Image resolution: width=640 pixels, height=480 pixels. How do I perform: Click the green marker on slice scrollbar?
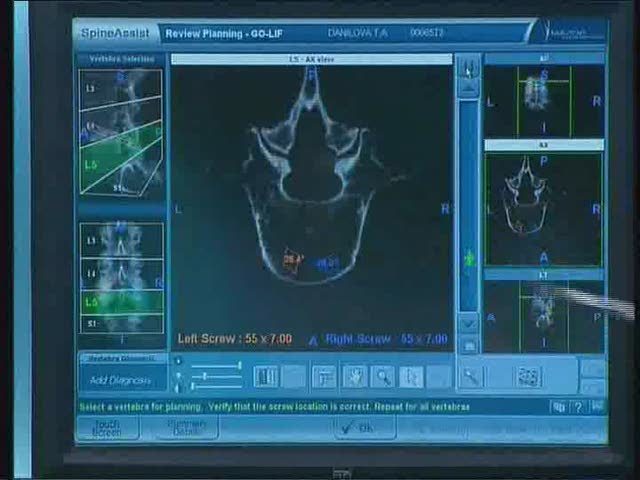click(468, 259)
